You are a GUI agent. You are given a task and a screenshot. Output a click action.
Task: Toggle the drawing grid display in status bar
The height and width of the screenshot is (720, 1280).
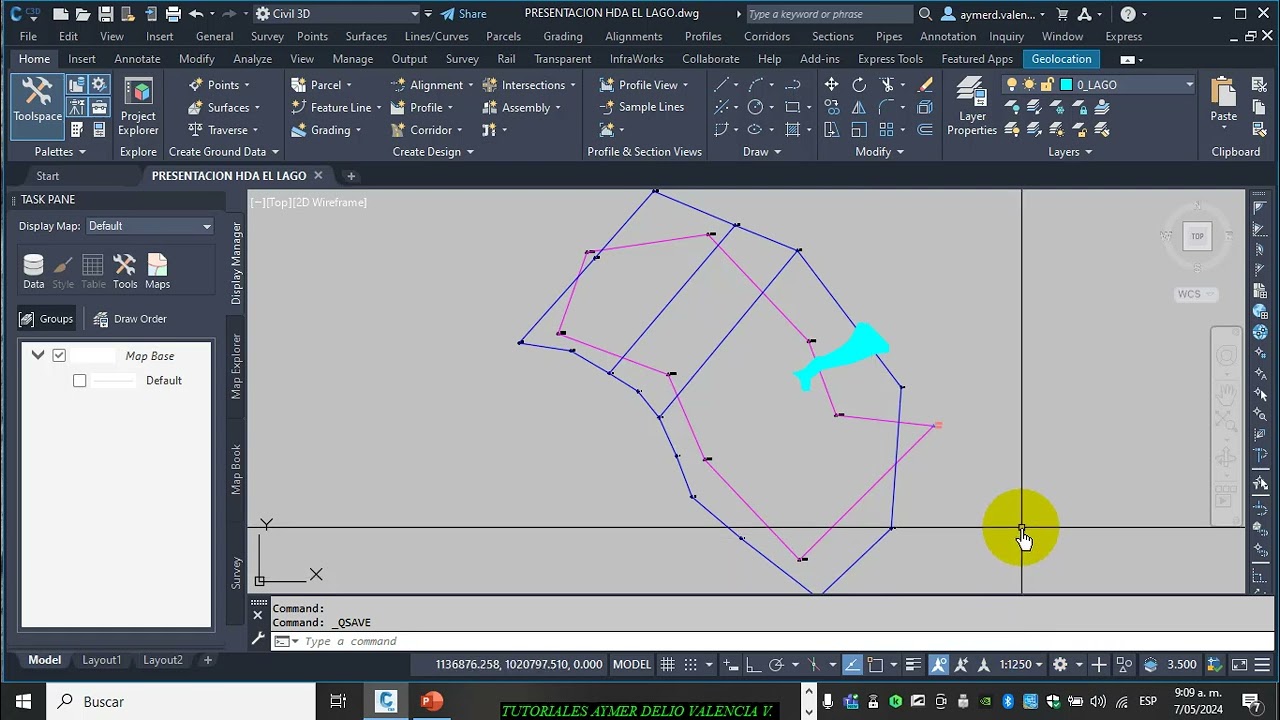tap(667, 664)
